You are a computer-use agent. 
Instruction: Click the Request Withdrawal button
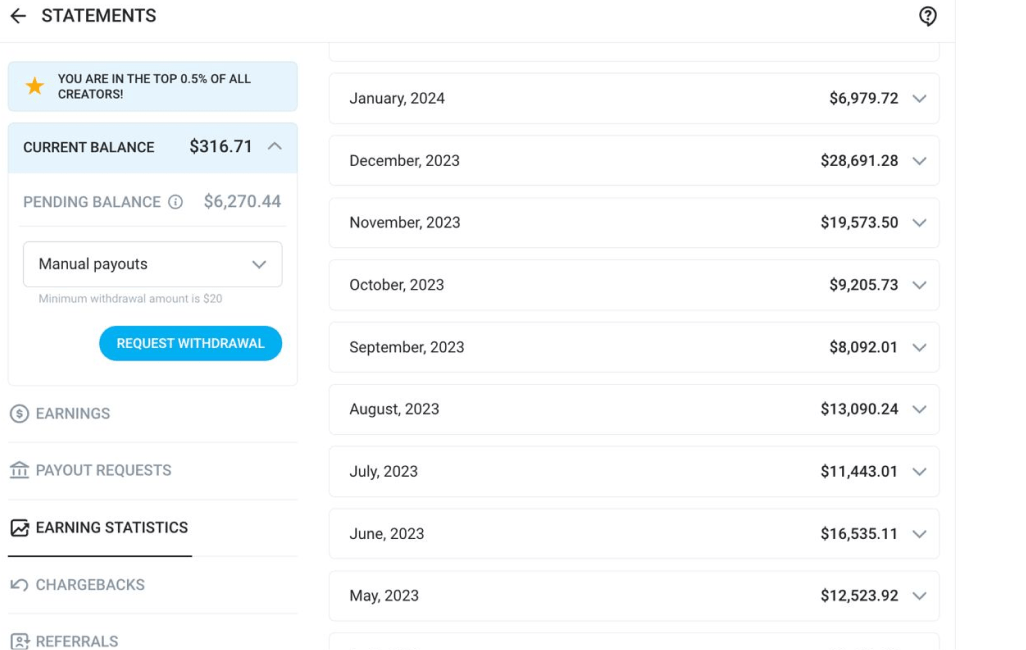[190, 343]
